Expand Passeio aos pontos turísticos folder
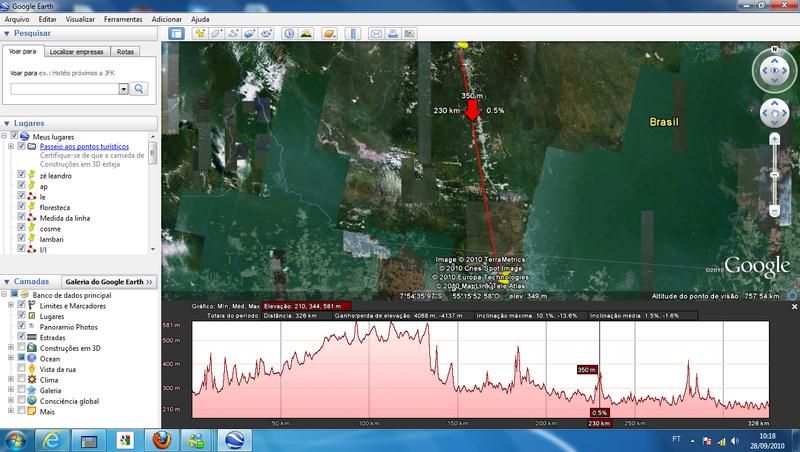 11,146
